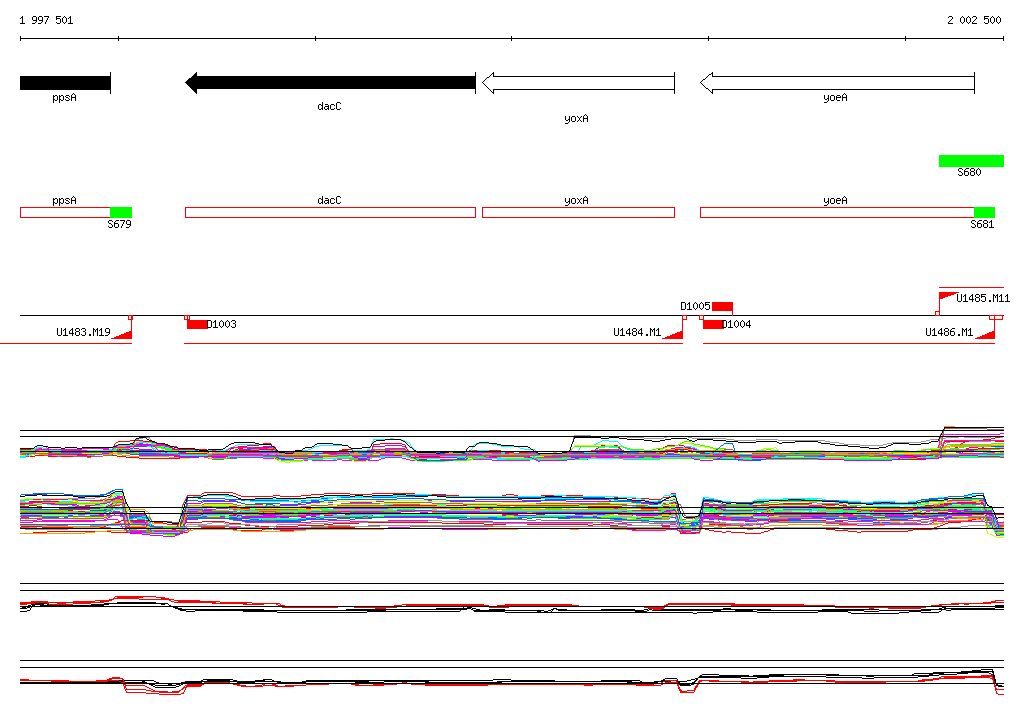Click the D1005 label text

[x=696, y=306]
